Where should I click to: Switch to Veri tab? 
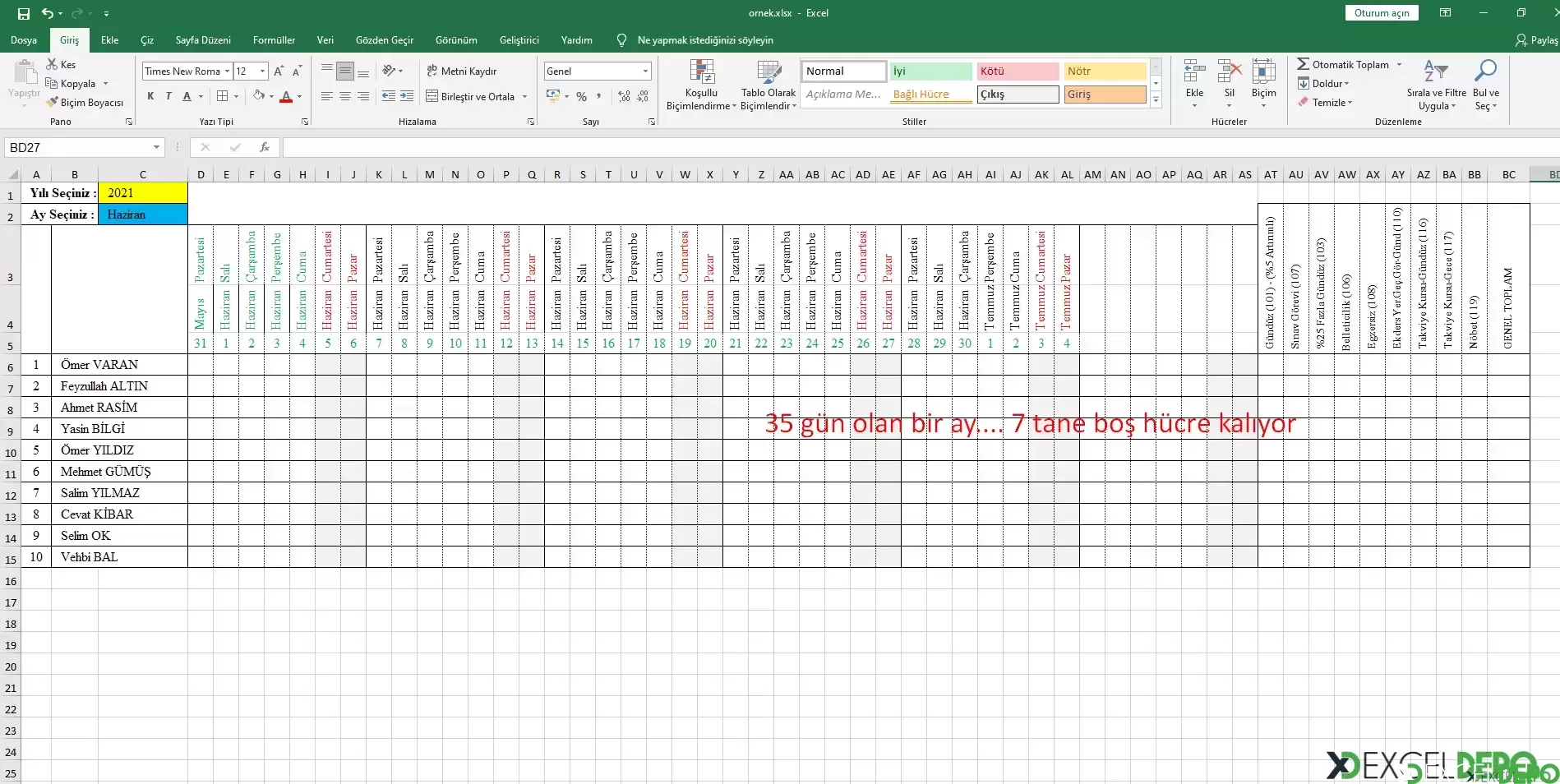pos(325,39)
